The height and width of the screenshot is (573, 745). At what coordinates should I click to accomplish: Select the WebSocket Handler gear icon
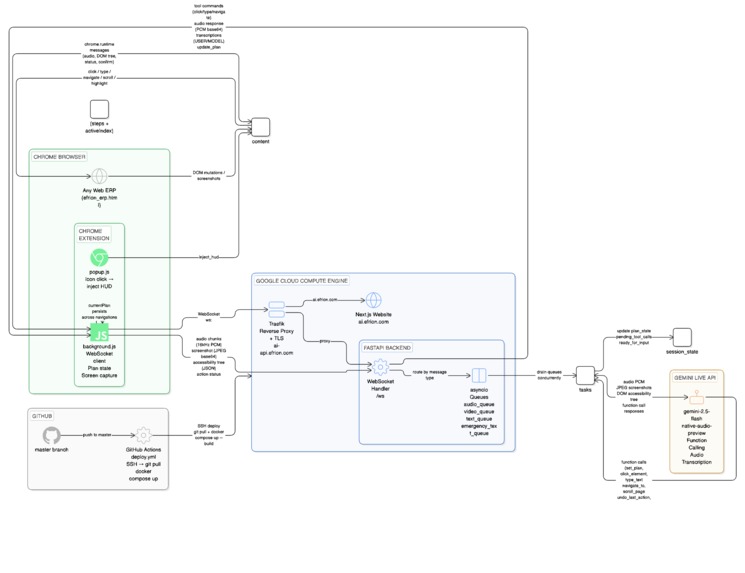pos(380,367)
